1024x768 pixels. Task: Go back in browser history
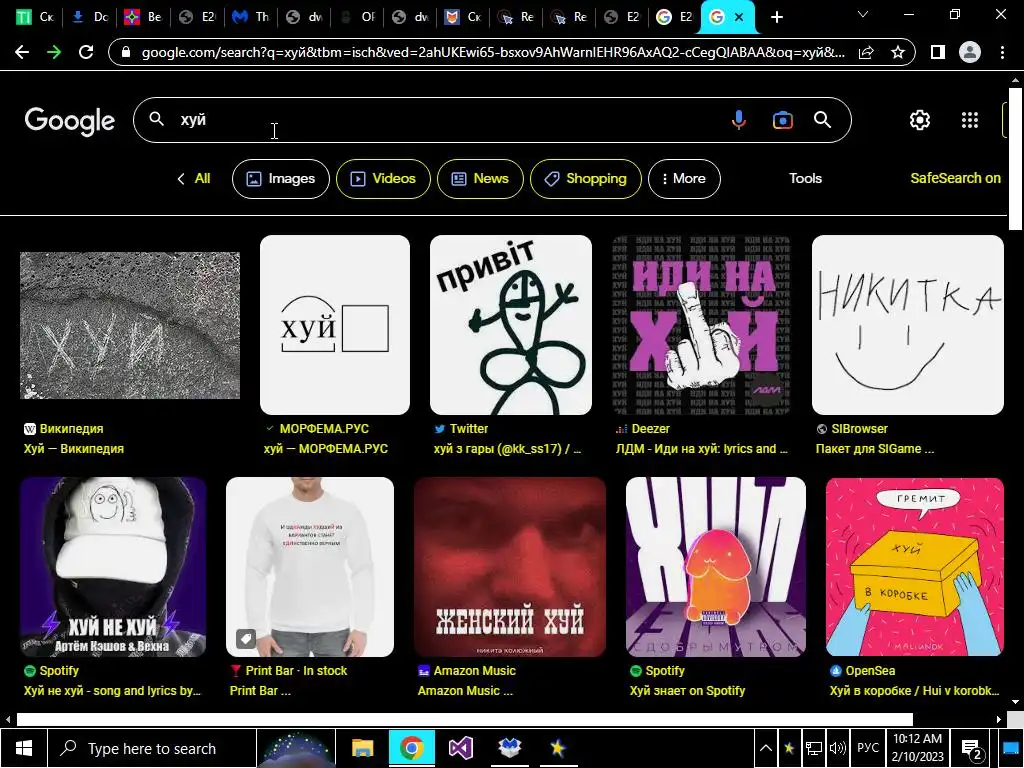22,52
